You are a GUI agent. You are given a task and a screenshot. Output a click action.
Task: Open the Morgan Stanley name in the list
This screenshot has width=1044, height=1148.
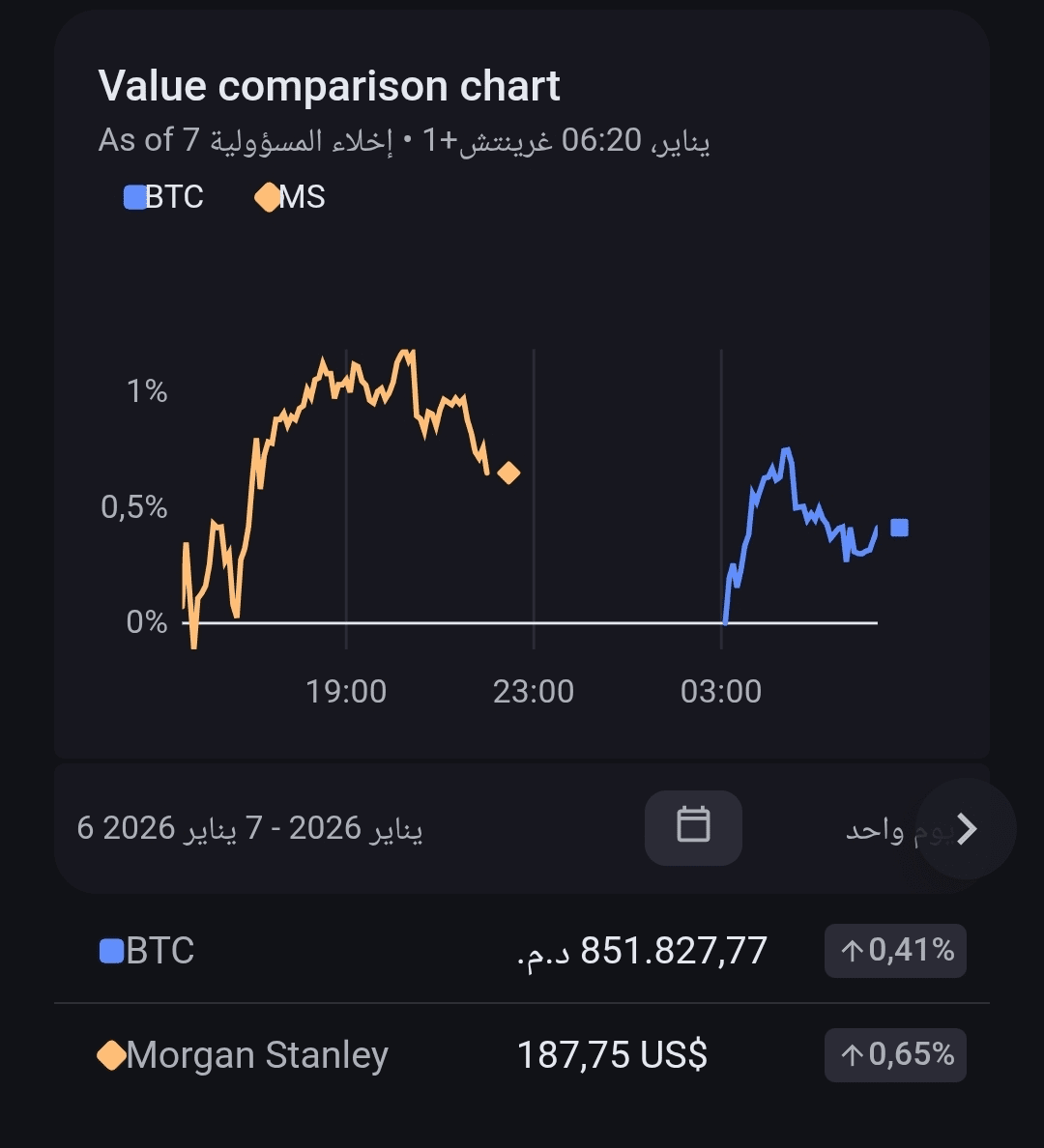point(257,1055)
